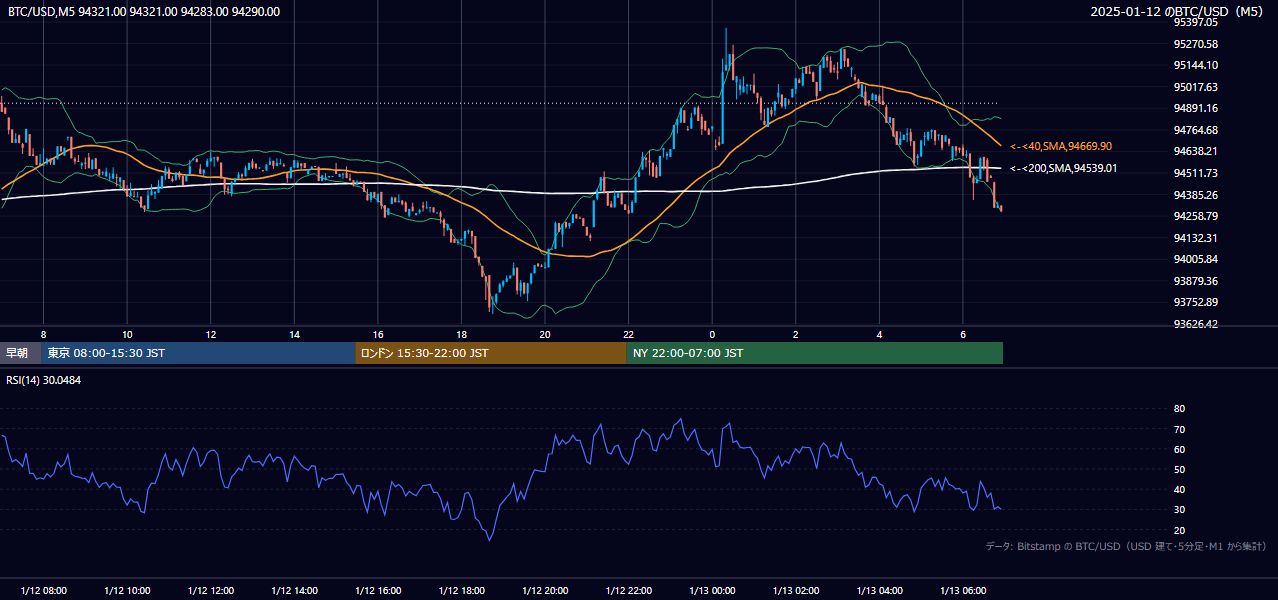Click RSI axis level 50
Screen dimensions: 1278x600
tap(1179, 469)
